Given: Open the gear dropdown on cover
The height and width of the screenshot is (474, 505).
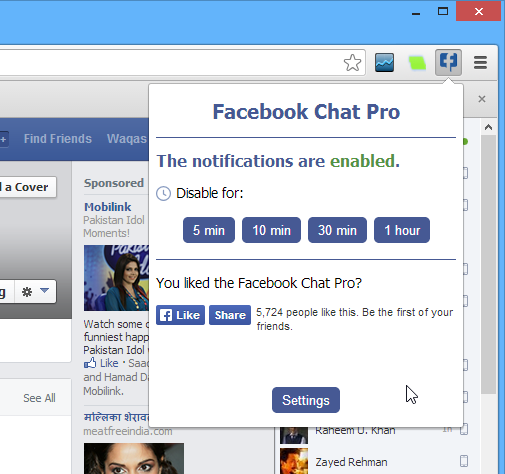Looking at the screenshot, I should pos(35,292).
